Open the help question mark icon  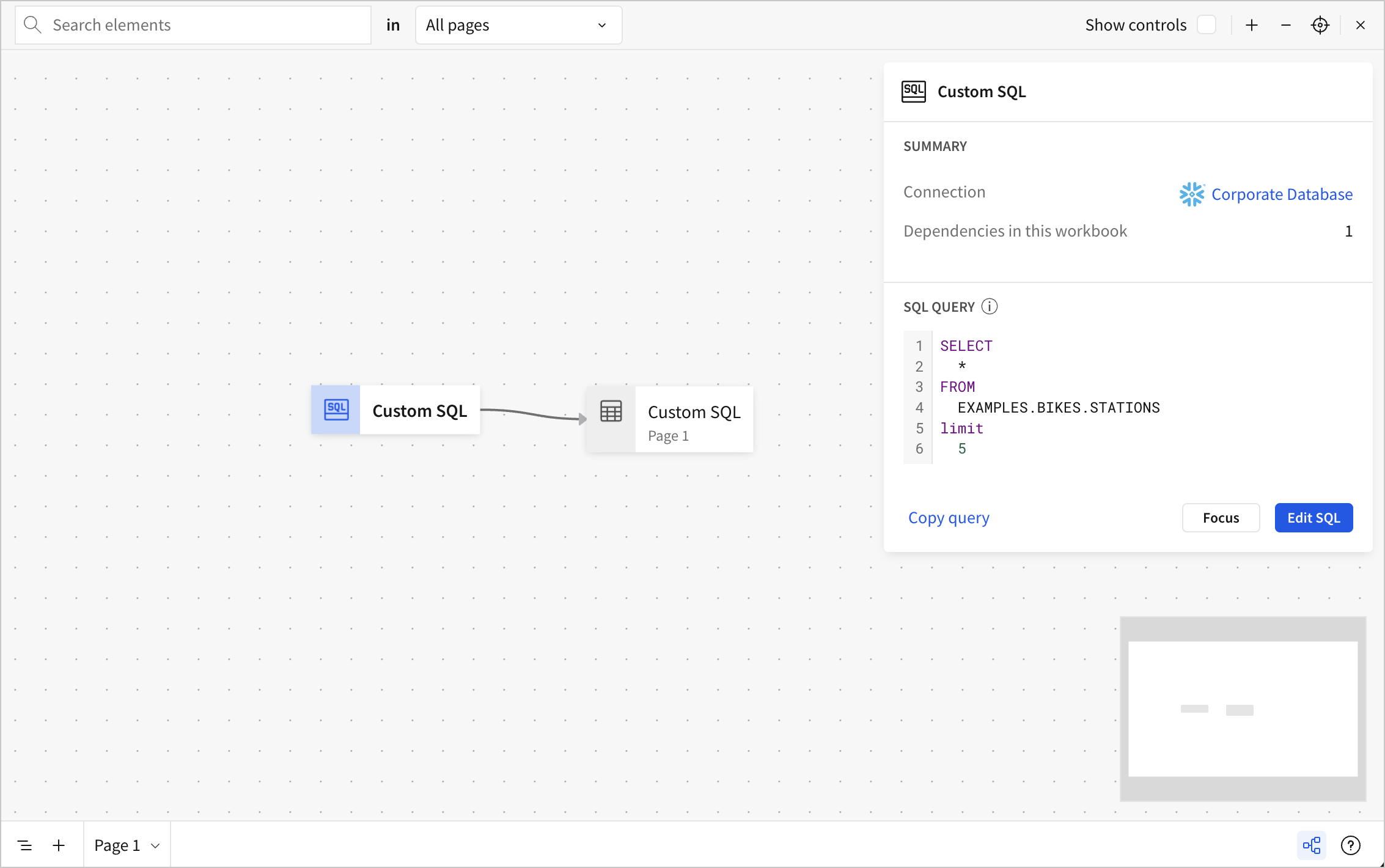(1350, 845)
